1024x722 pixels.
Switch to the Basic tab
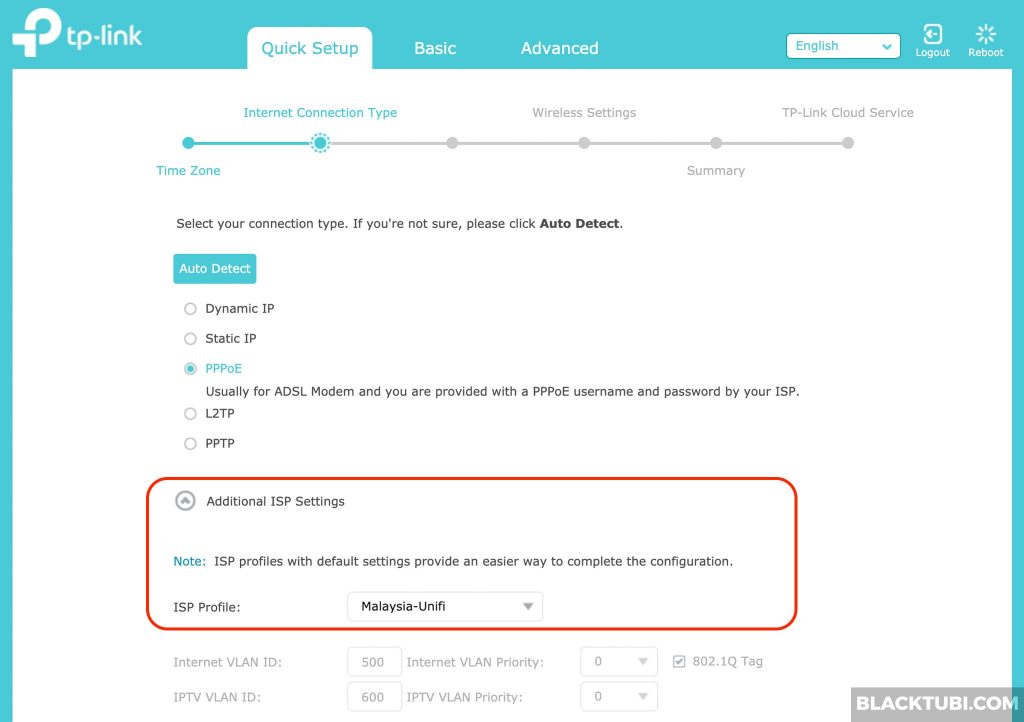(x=435, y=48)
